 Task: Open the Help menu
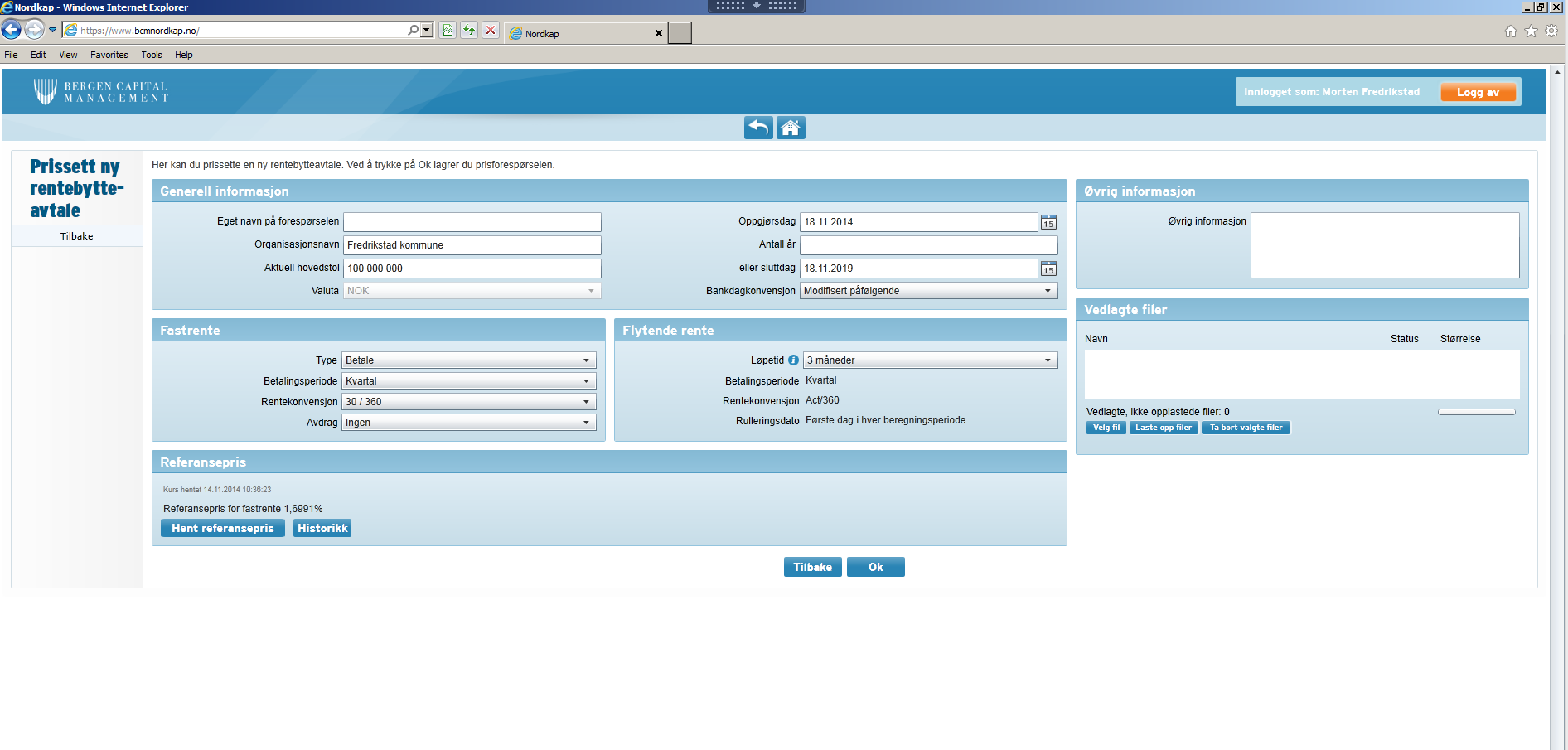[184, 55]
